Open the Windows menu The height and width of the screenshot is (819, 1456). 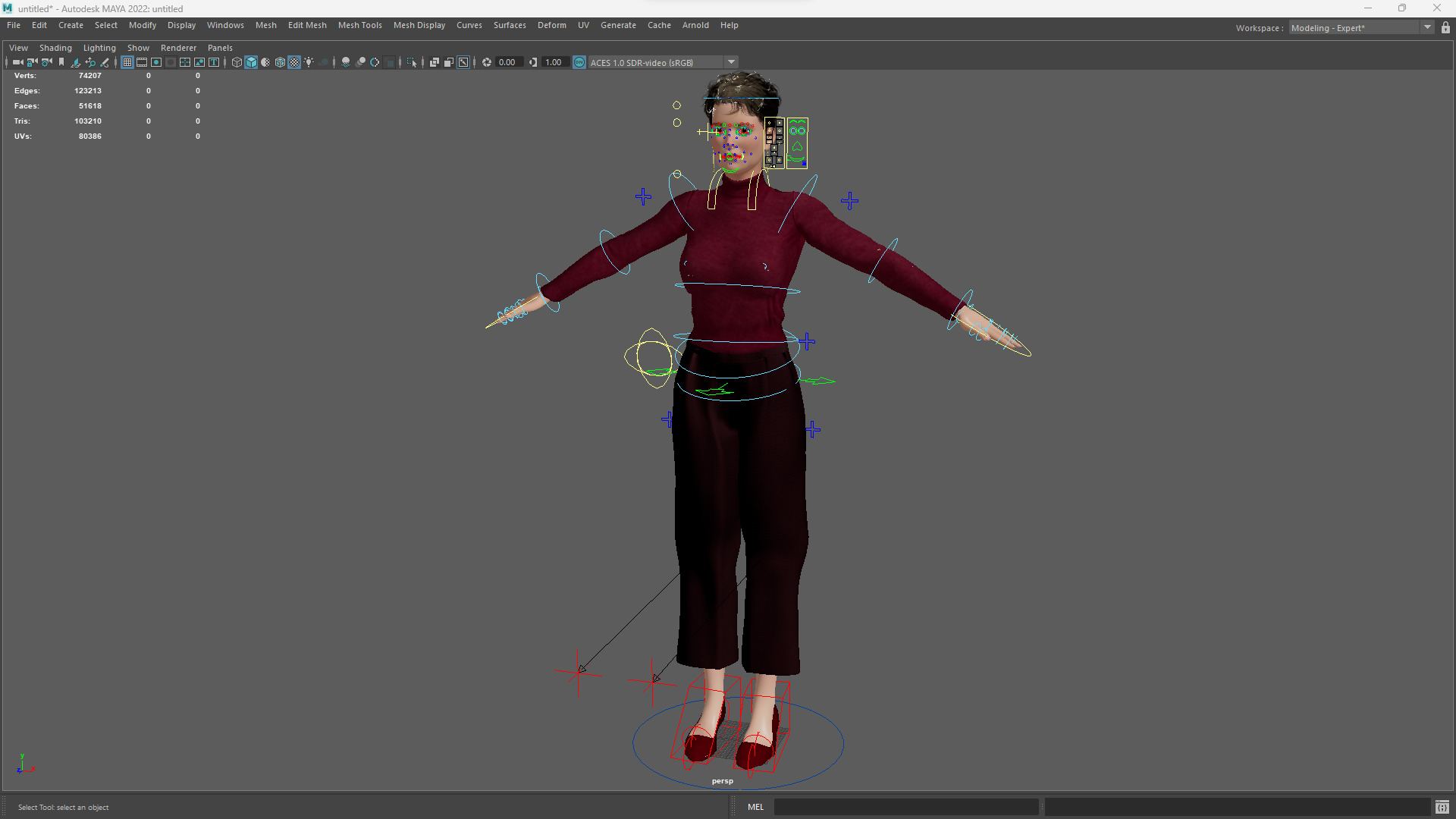[225, 25]
